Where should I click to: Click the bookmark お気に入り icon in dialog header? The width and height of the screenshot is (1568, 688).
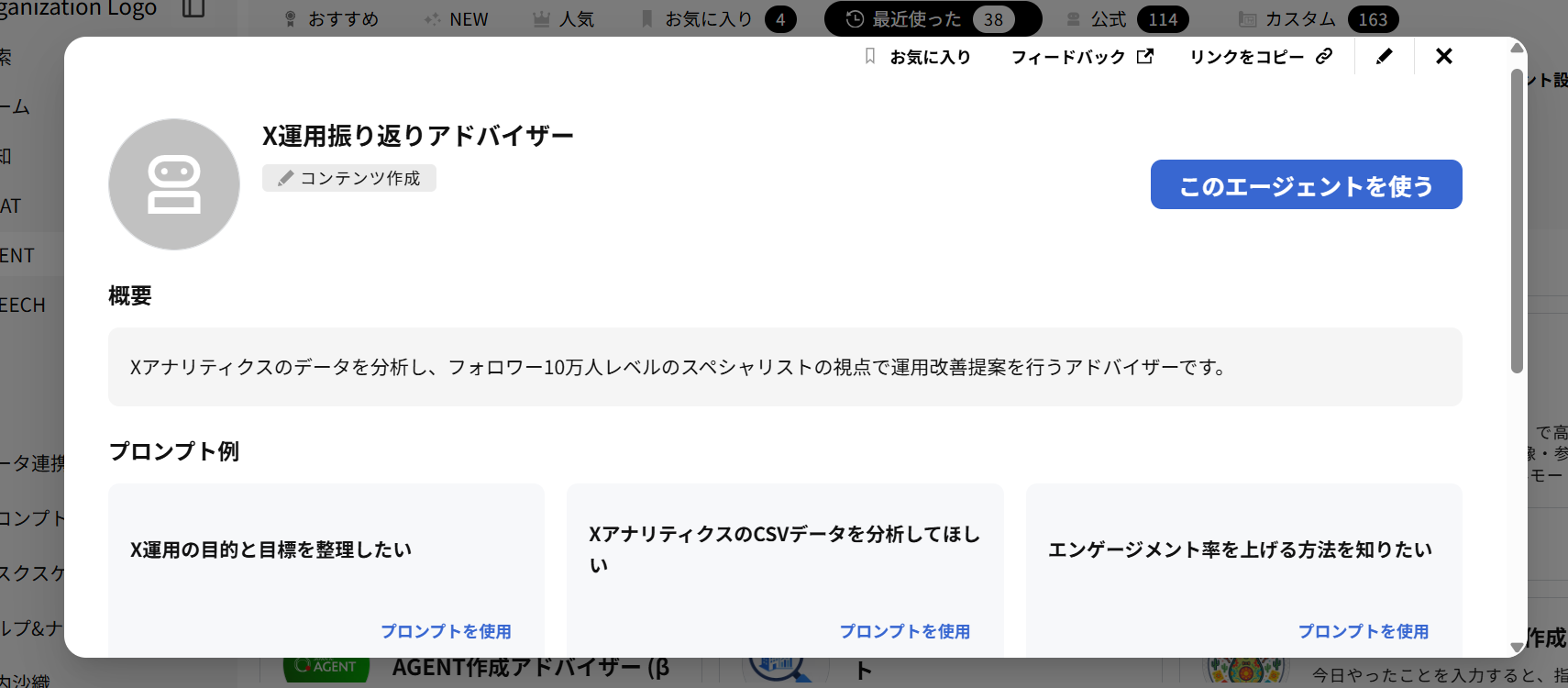(x=870, y=57)
